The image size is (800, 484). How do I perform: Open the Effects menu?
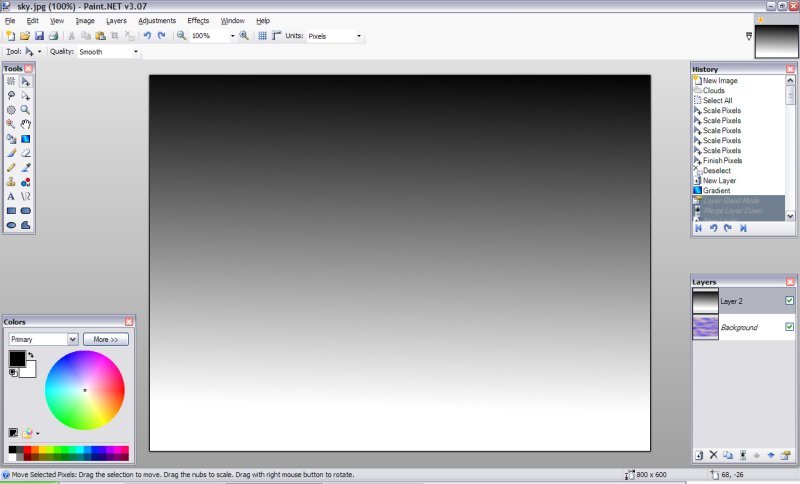pyautogui.click(x=198, y=20)
